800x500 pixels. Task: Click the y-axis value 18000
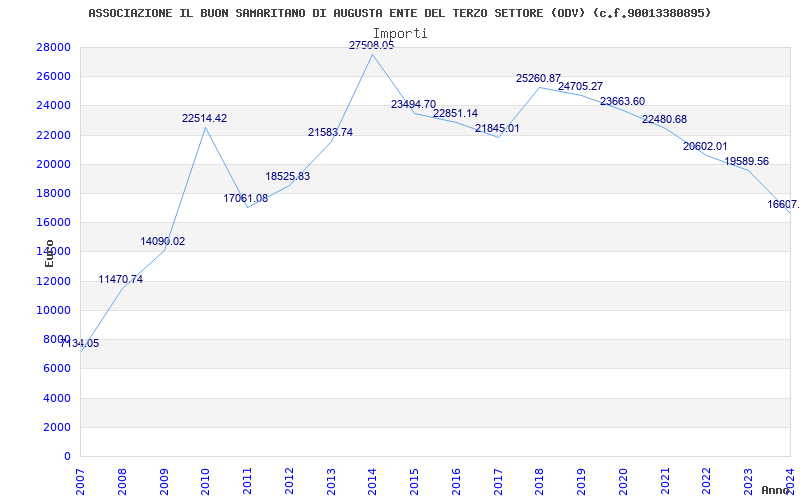coord(54,193)
